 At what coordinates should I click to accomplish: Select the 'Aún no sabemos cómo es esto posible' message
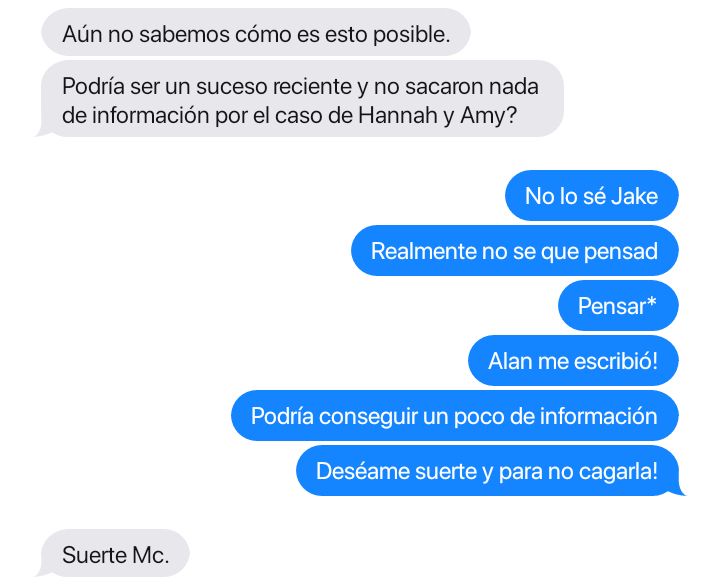[x=256, y=32]
